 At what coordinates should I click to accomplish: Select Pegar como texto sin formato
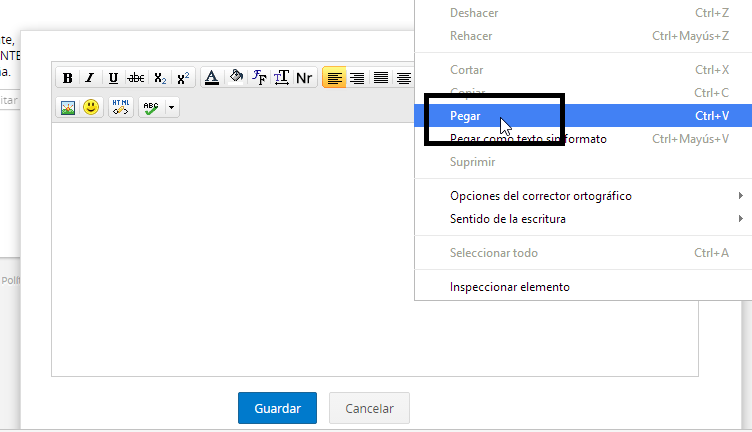(583, 139)
